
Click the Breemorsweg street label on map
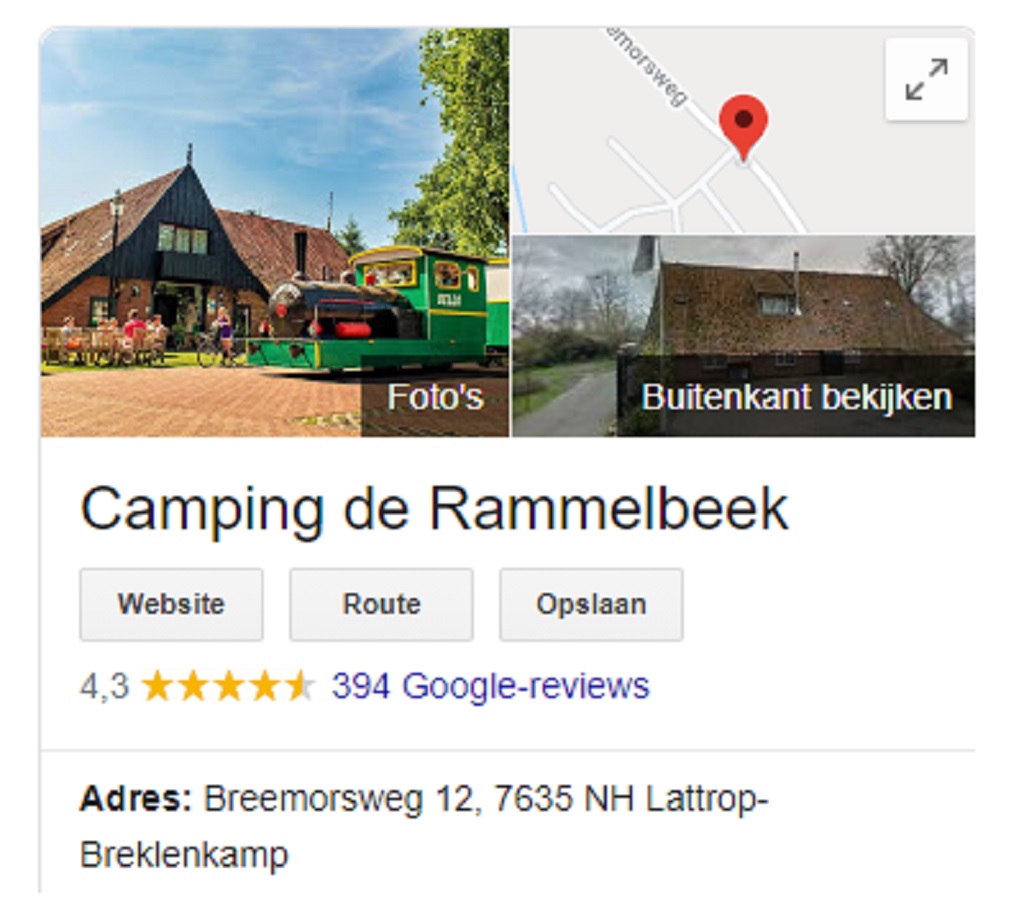point(647,65)
